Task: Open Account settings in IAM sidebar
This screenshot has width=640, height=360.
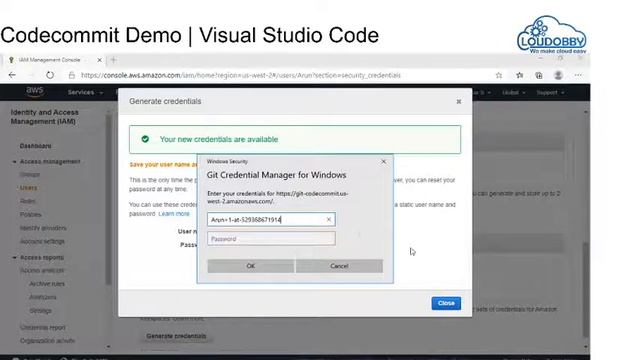Action: point(42,242)
